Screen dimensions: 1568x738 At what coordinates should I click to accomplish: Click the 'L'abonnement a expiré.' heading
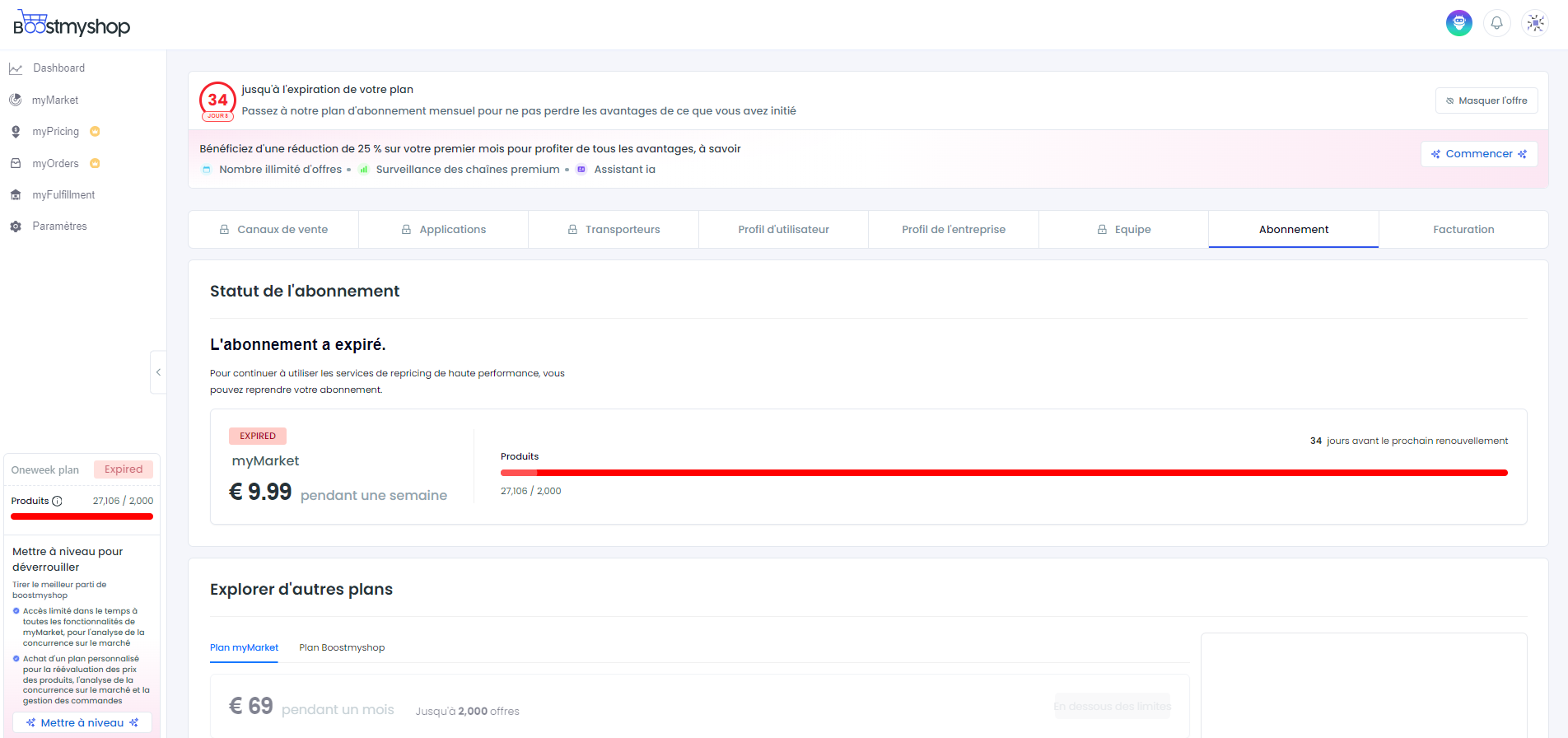tap(298, 344)
